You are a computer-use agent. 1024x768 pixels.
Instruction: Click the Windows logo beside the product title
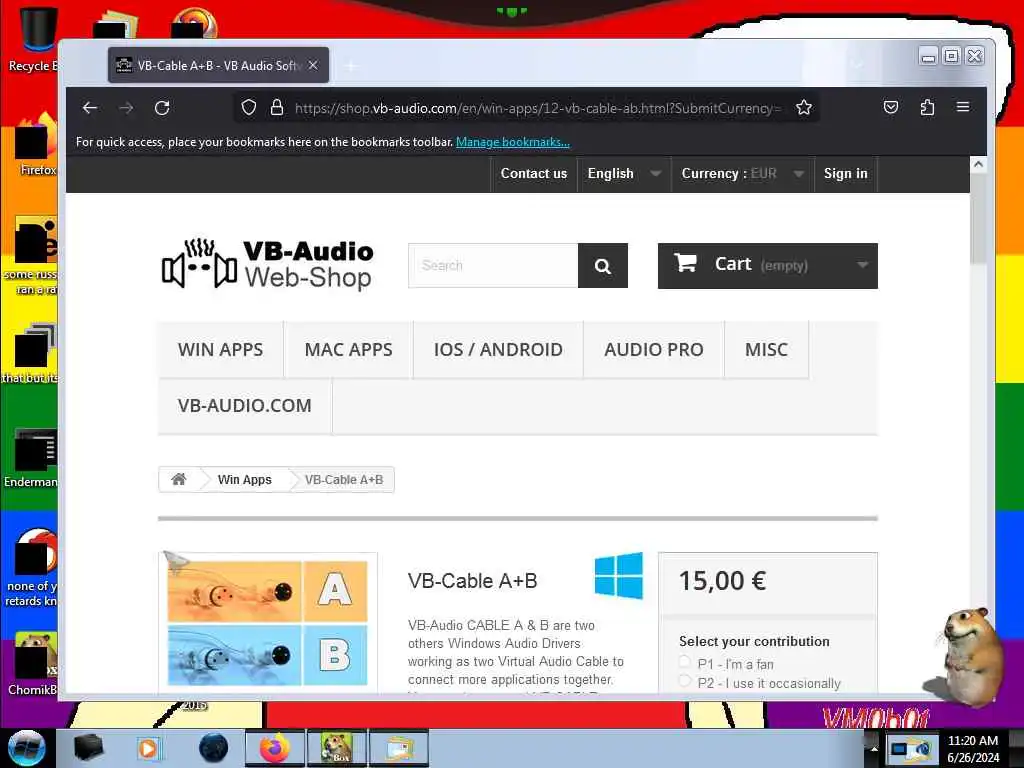(x=618, y=575)
